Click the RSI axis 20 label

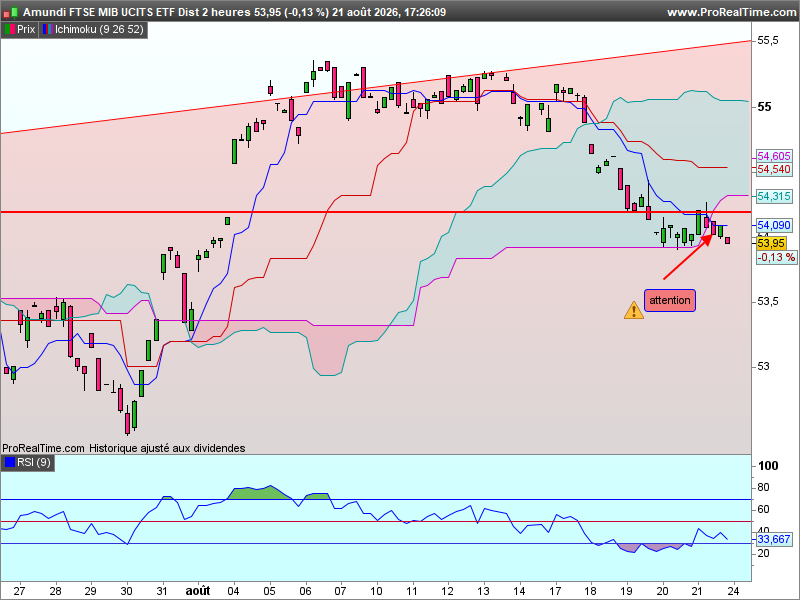tap(763, 554)
